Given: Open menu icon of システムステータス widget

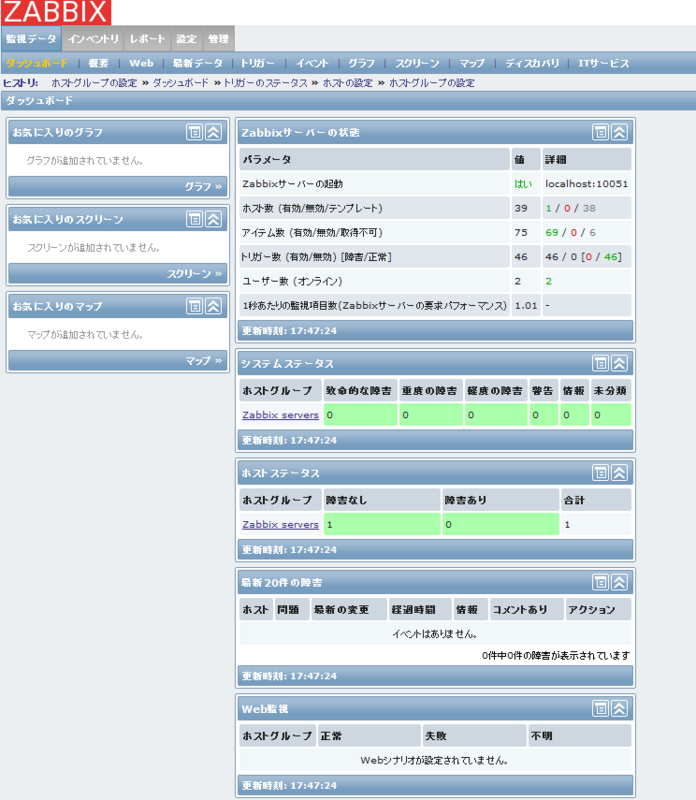Looking at the screenshot, I should (600, 363).
